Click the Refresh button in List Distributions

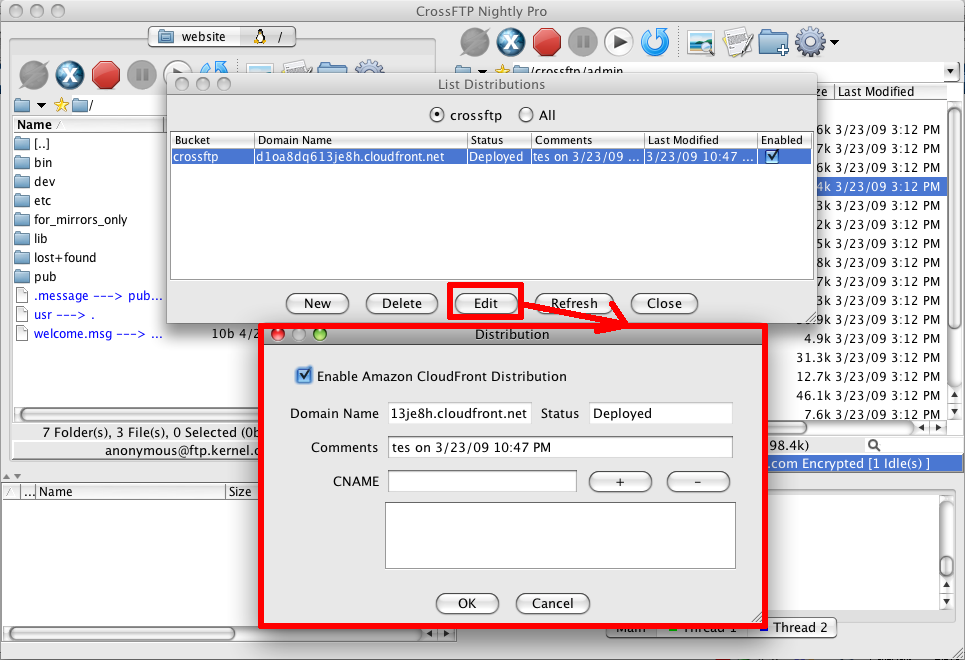(x=574, y=304)
